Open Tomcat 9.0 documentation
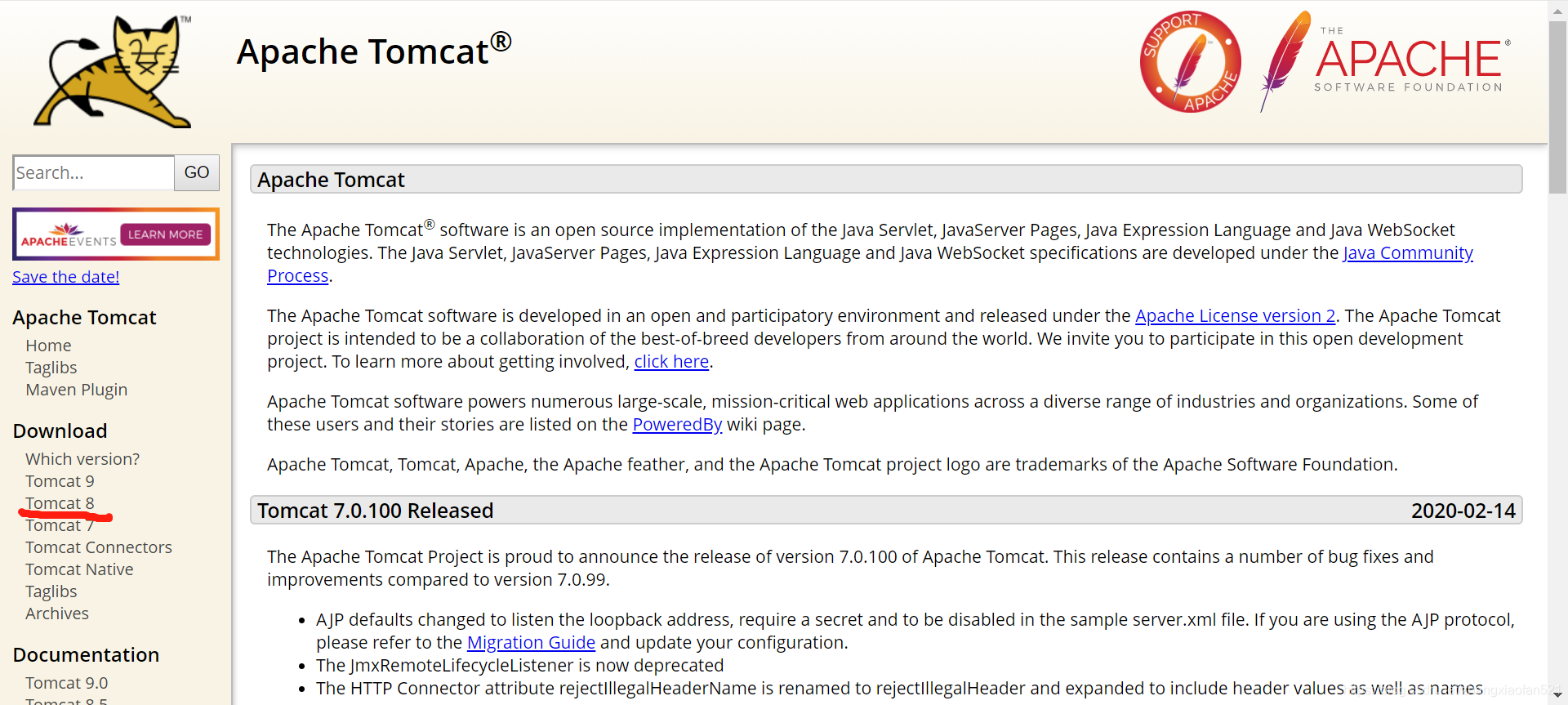This screenshot has height=705, width=1568. (x=67, y=683)
